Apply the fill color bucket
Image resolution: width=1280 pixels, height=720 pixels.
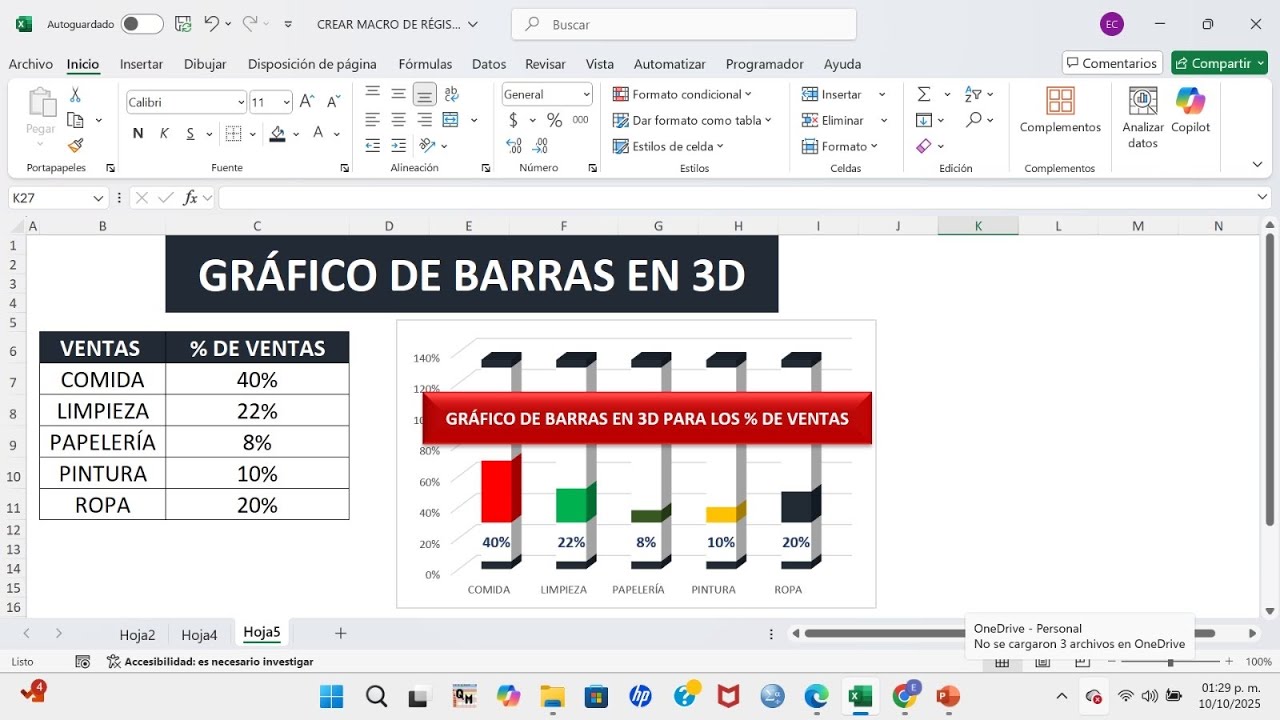click(278, 133)
